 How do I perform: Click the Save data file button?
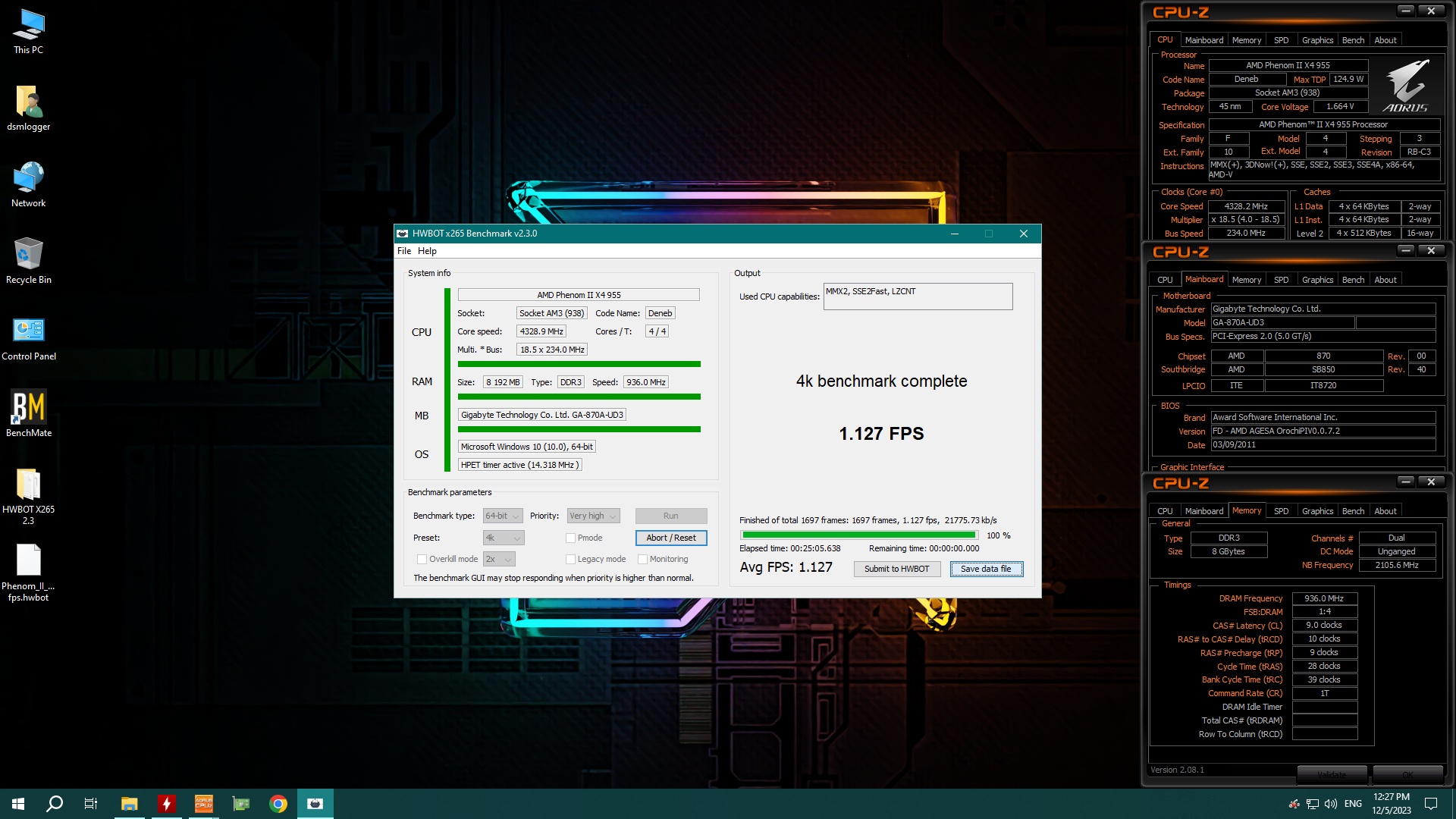[986, 569]
